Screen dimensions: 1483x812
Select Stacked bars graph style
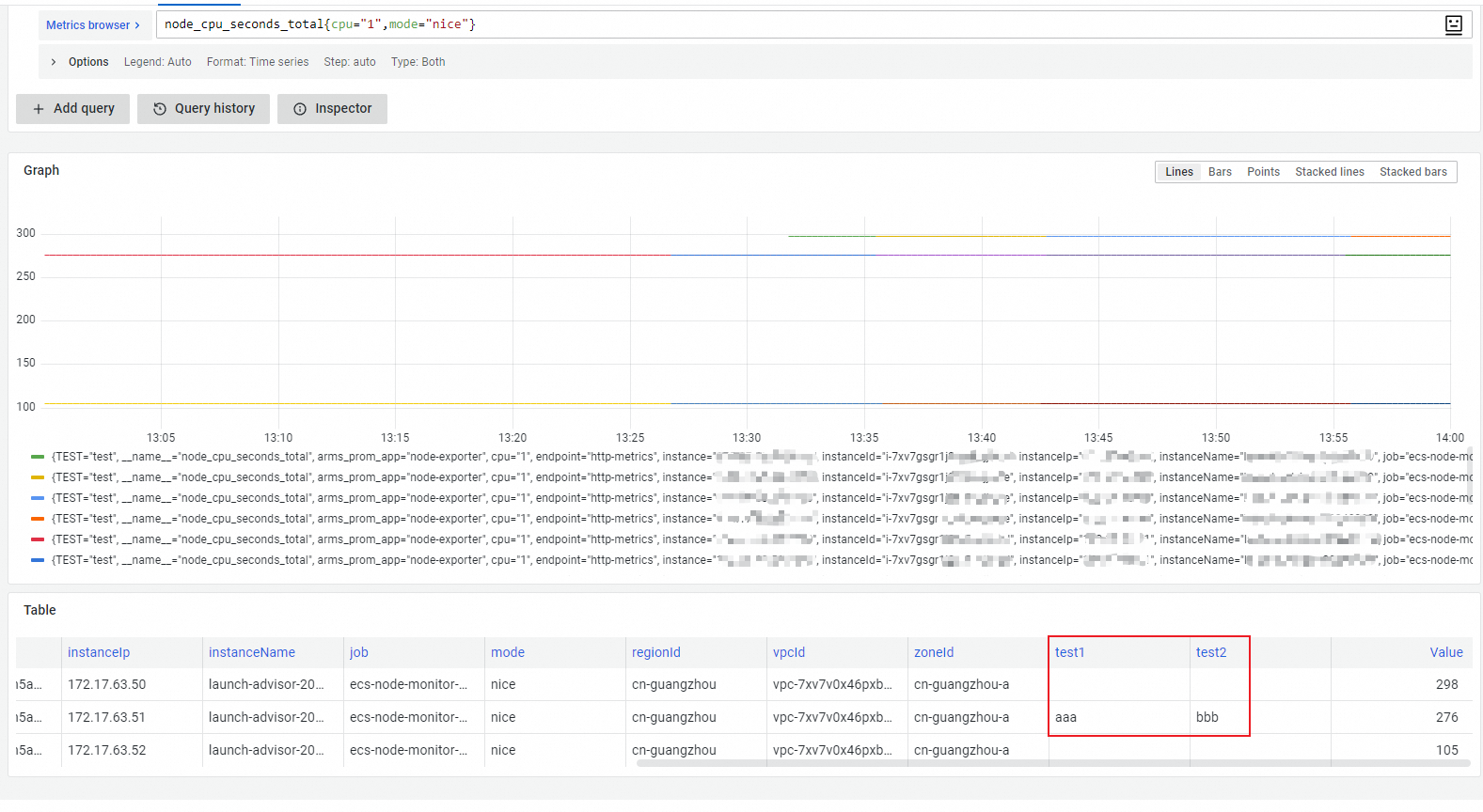click(1412, 172)
